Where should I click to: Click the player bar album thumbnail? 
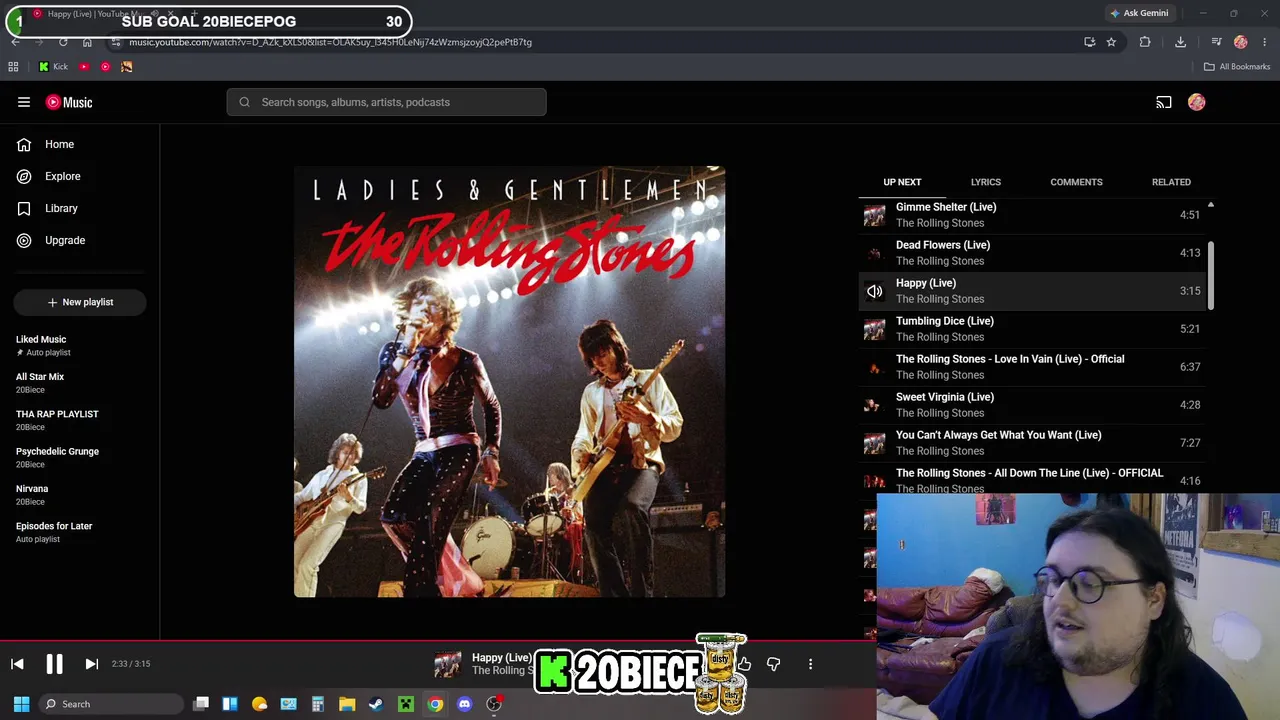tap(448, 664)
